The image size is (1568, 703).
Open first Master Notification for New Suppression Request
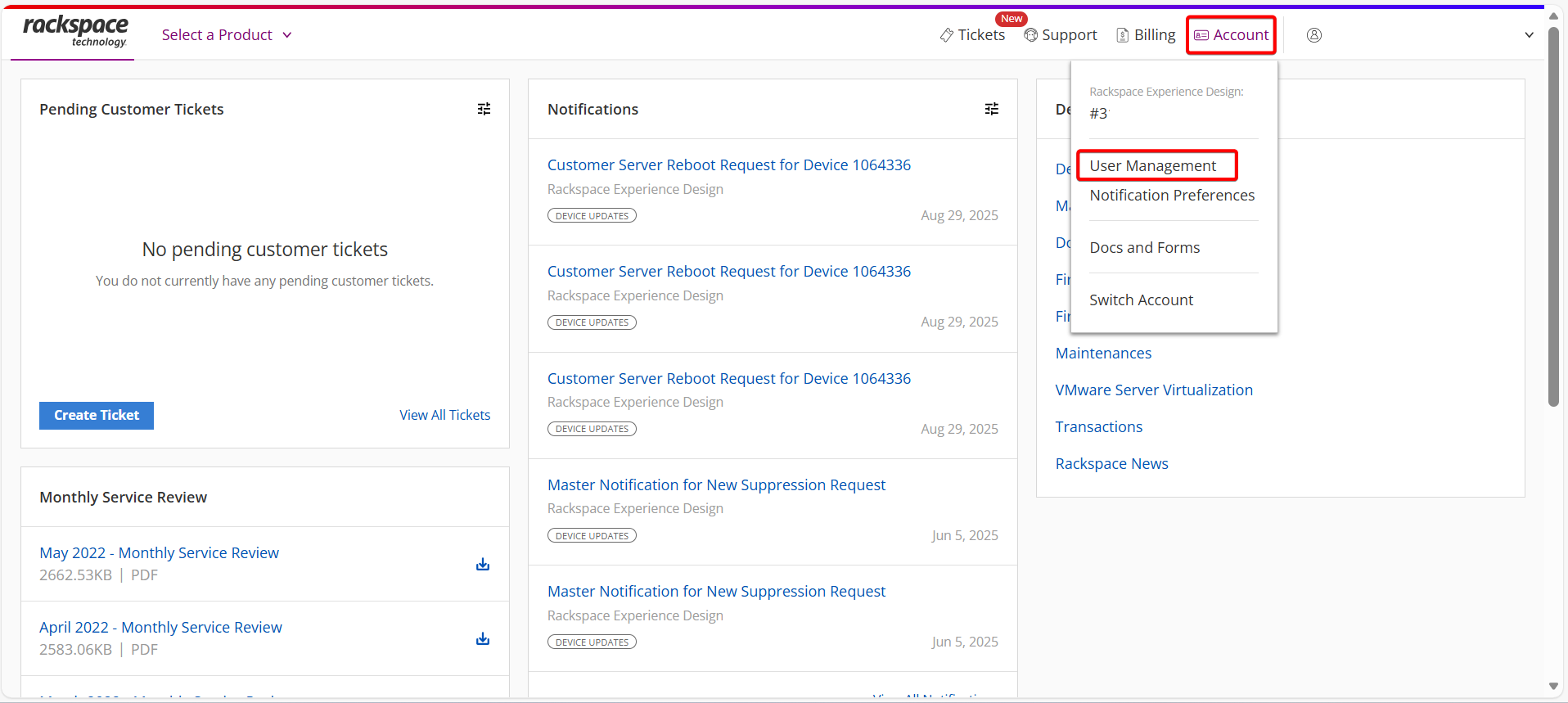click(716, 485)
